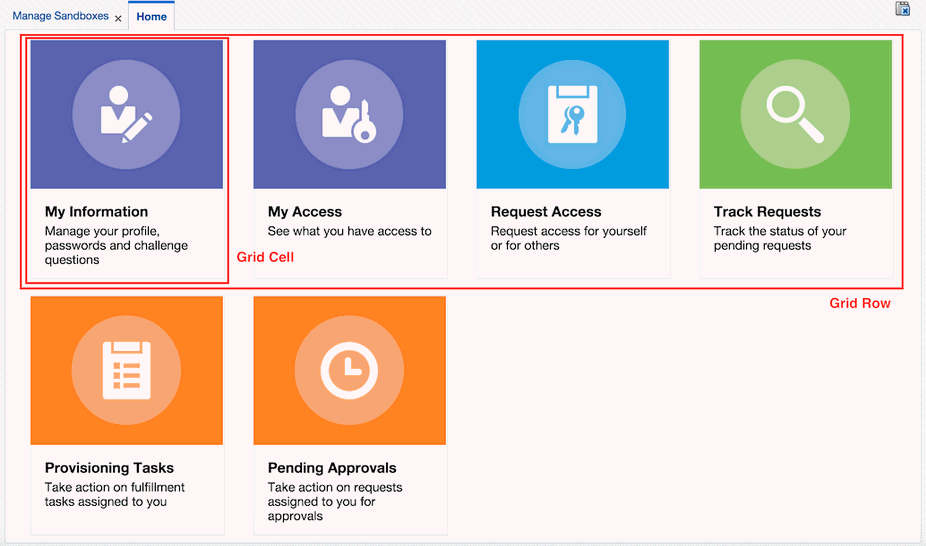
Task: Open the Pending Approvals clock icon
Action: pos(350,371)
